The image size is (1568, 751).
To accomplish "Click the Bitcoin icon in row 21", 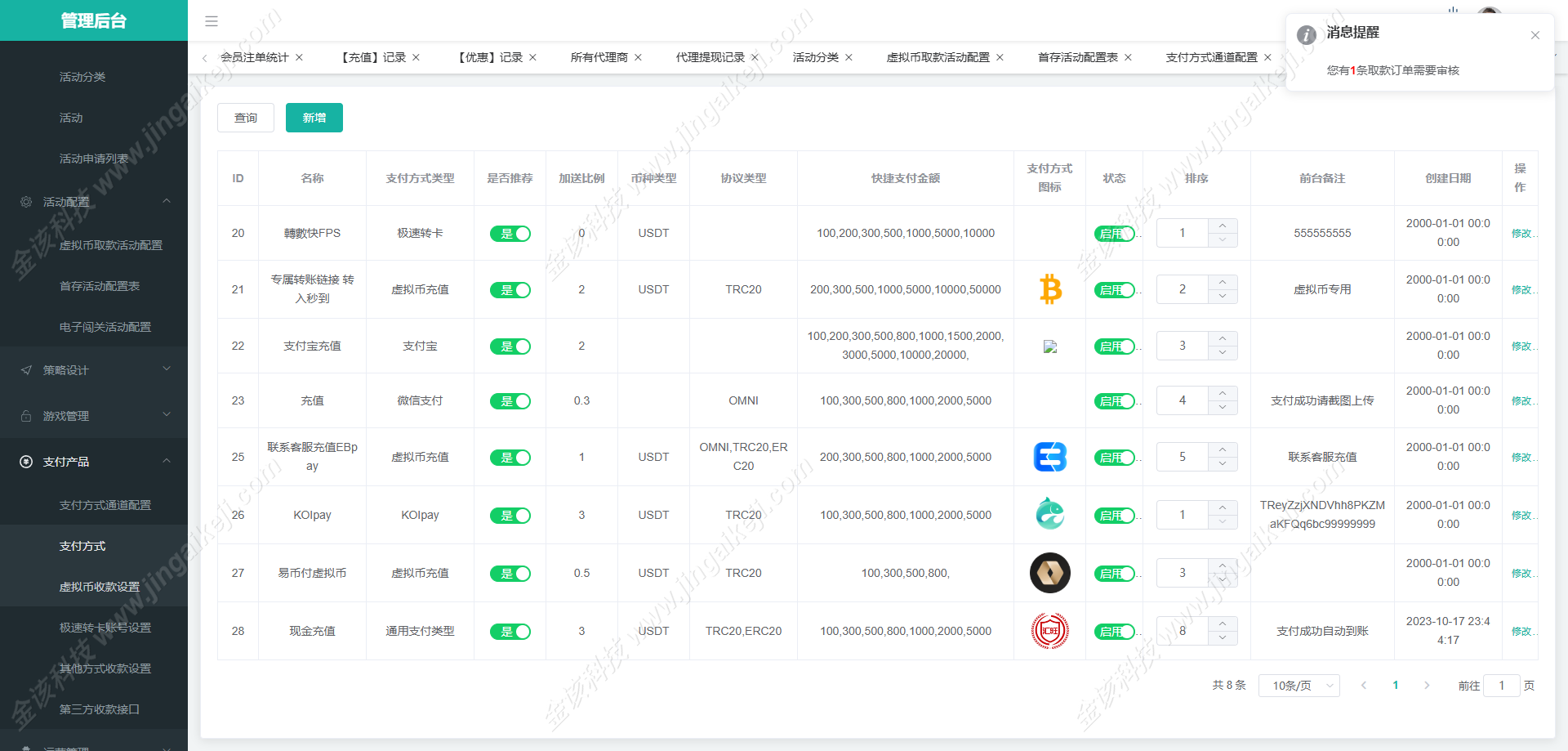I will 1050,289.
